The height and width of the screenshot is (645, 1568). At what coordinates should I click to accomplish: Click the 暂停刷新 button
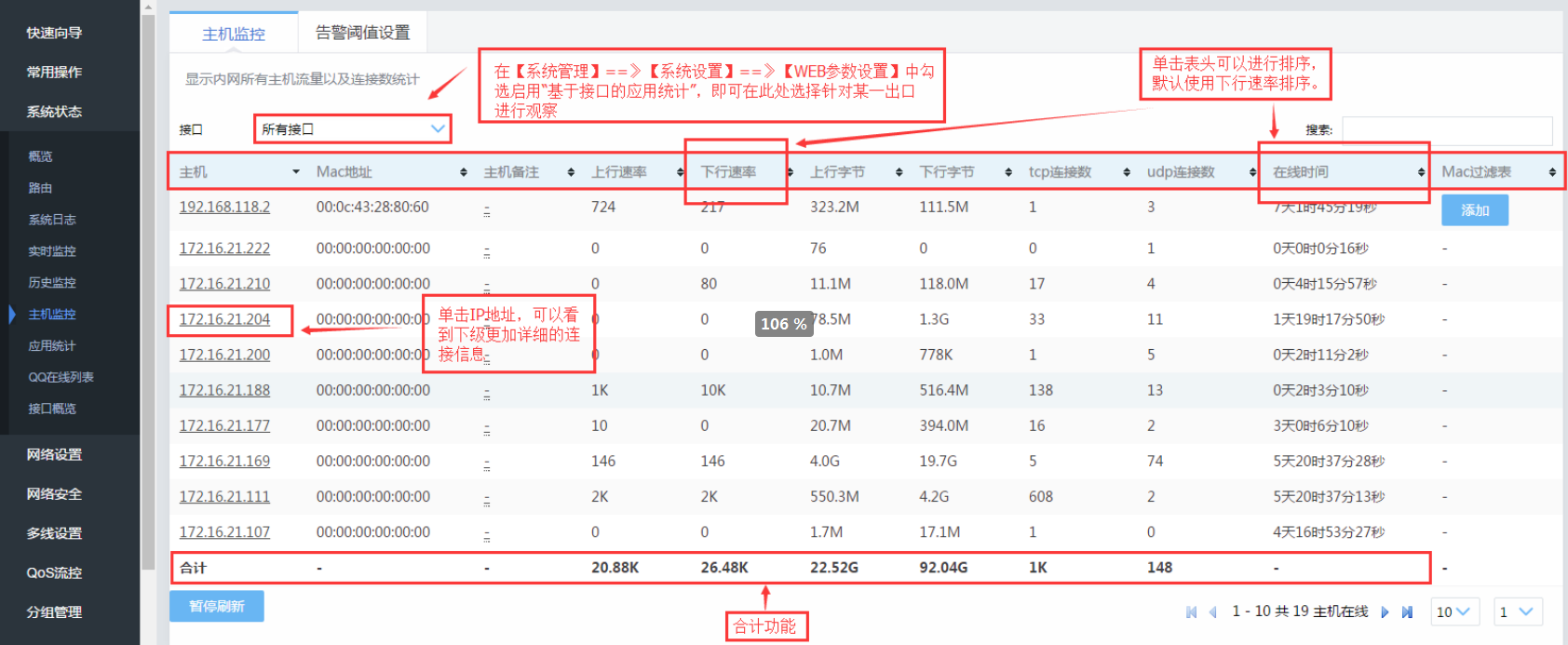pyautogui.click(x=217, y=606)
